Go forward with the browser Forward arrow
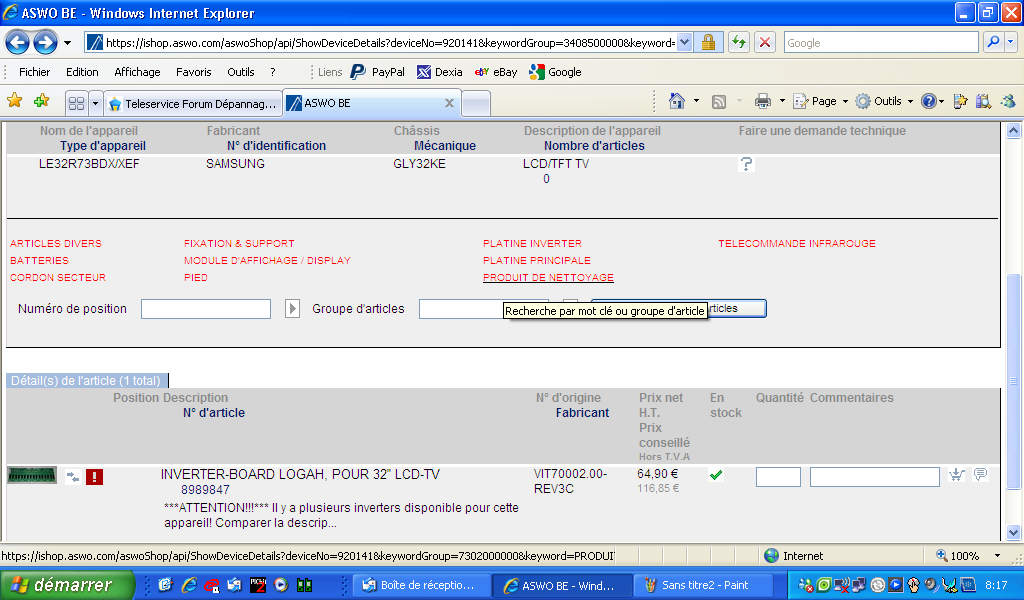Image resolution: width=1024 pixels, height=600 pixels. point(45,43)
